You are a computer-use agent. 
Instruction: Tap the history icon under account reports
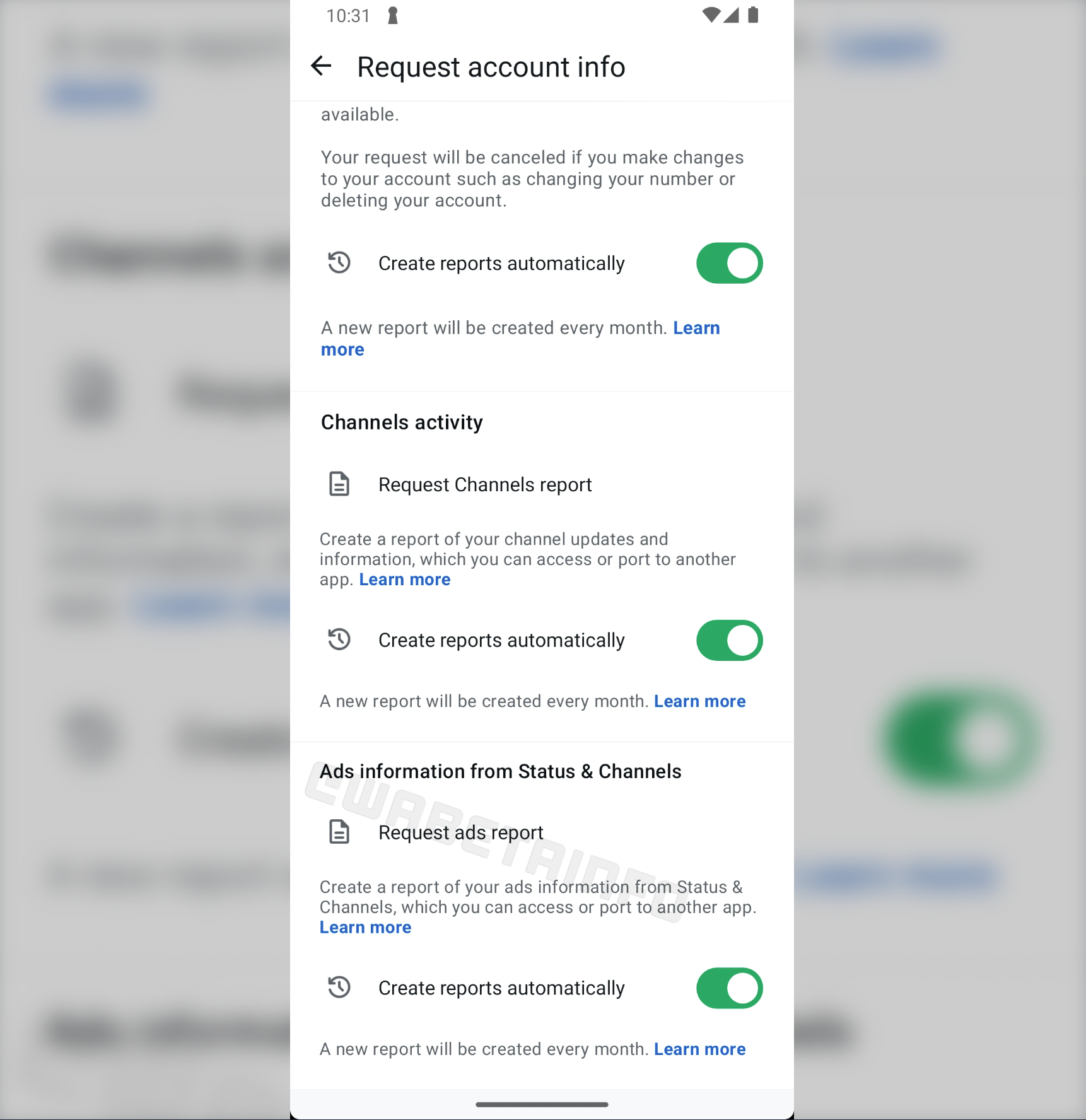click(339, 262)
